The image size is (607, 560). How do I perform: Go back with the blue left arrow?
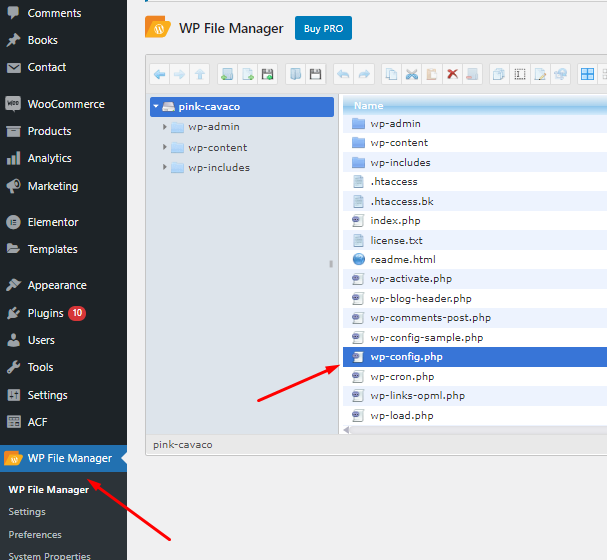[x=159, y=74]
